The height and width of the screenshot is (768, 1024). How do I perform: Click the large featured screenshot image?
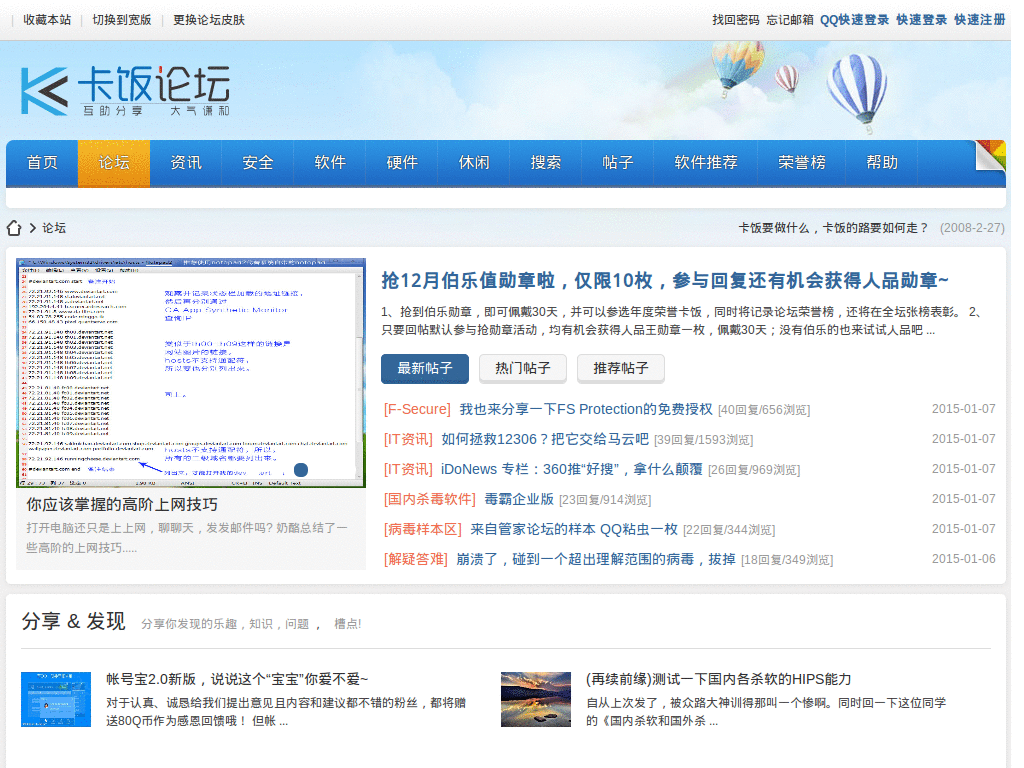191,373
